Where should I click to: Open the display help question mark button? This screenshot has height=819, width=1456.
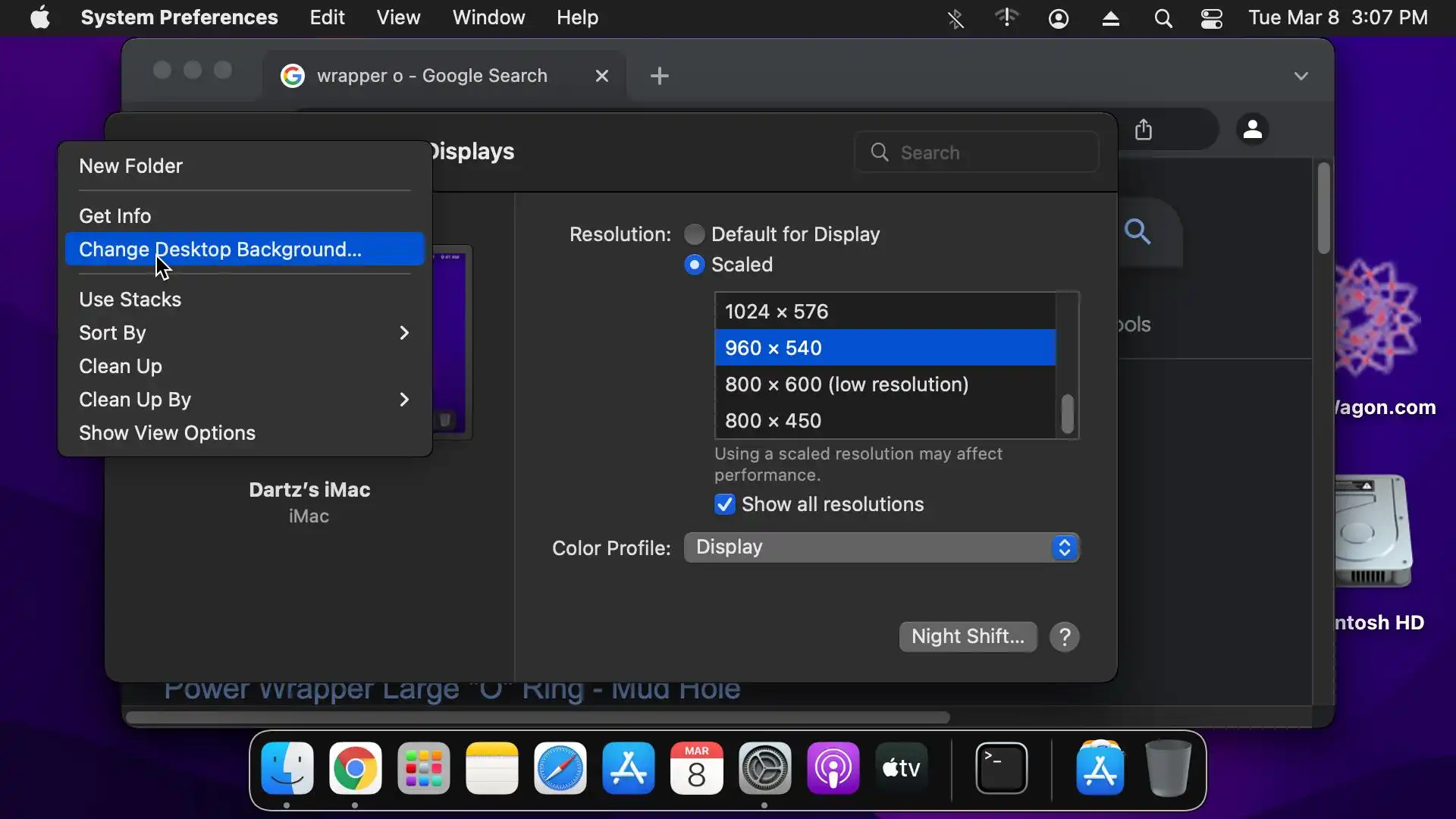[x=1064, y=637]
